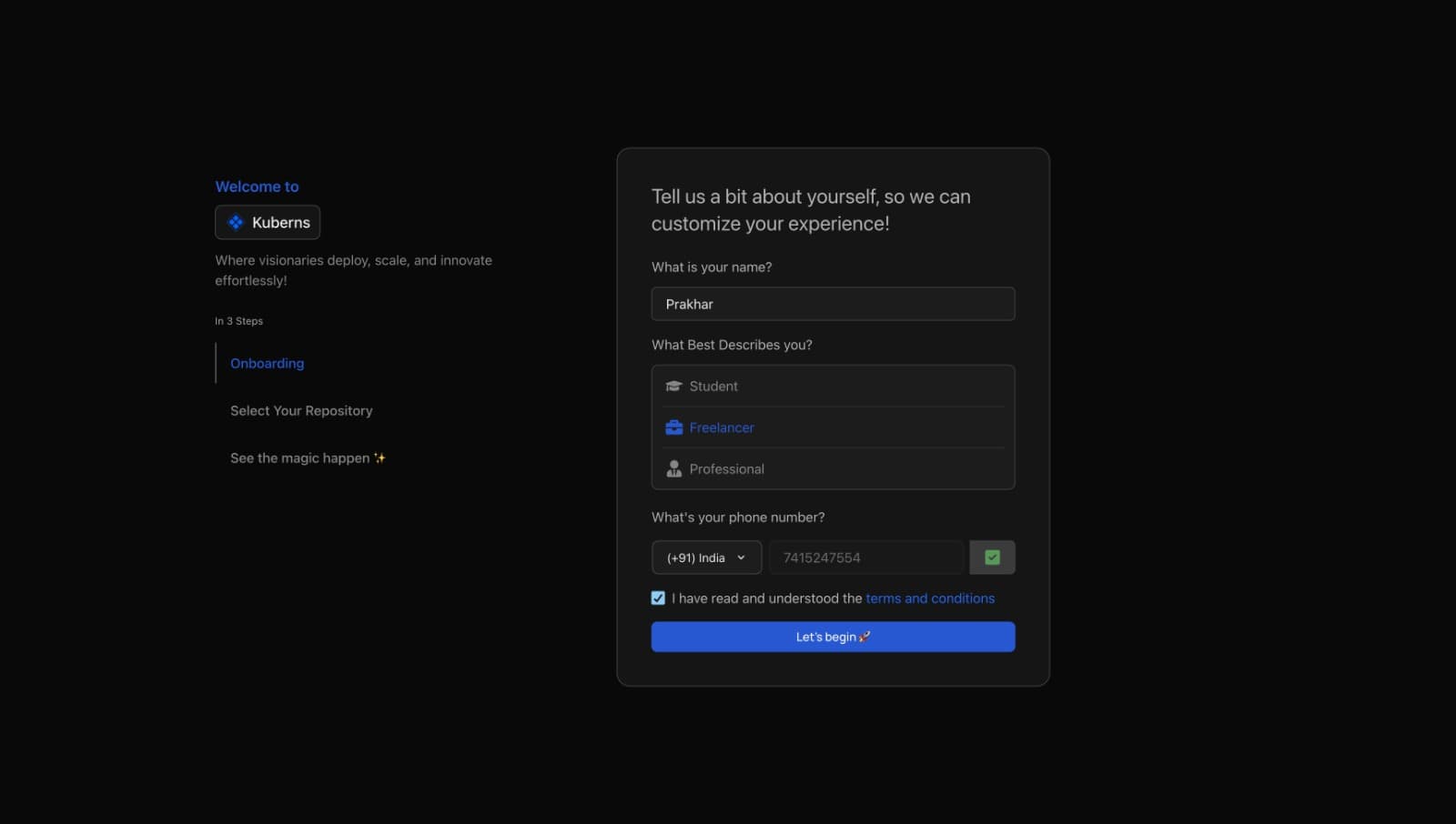
Task: Click the Kuberns logo icon
Action: 235,222
